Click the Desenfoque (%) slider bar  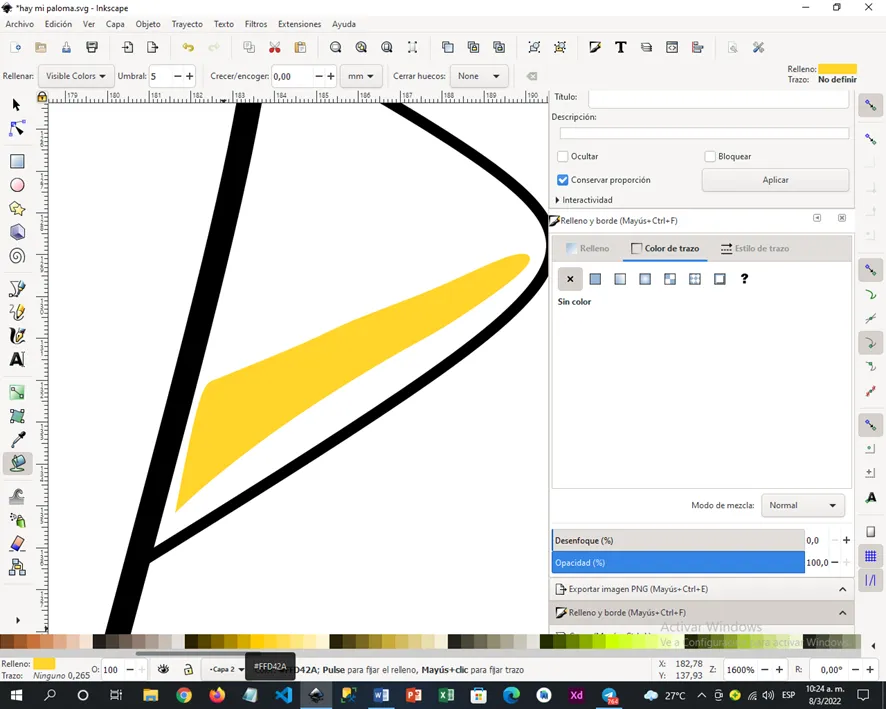678,541
